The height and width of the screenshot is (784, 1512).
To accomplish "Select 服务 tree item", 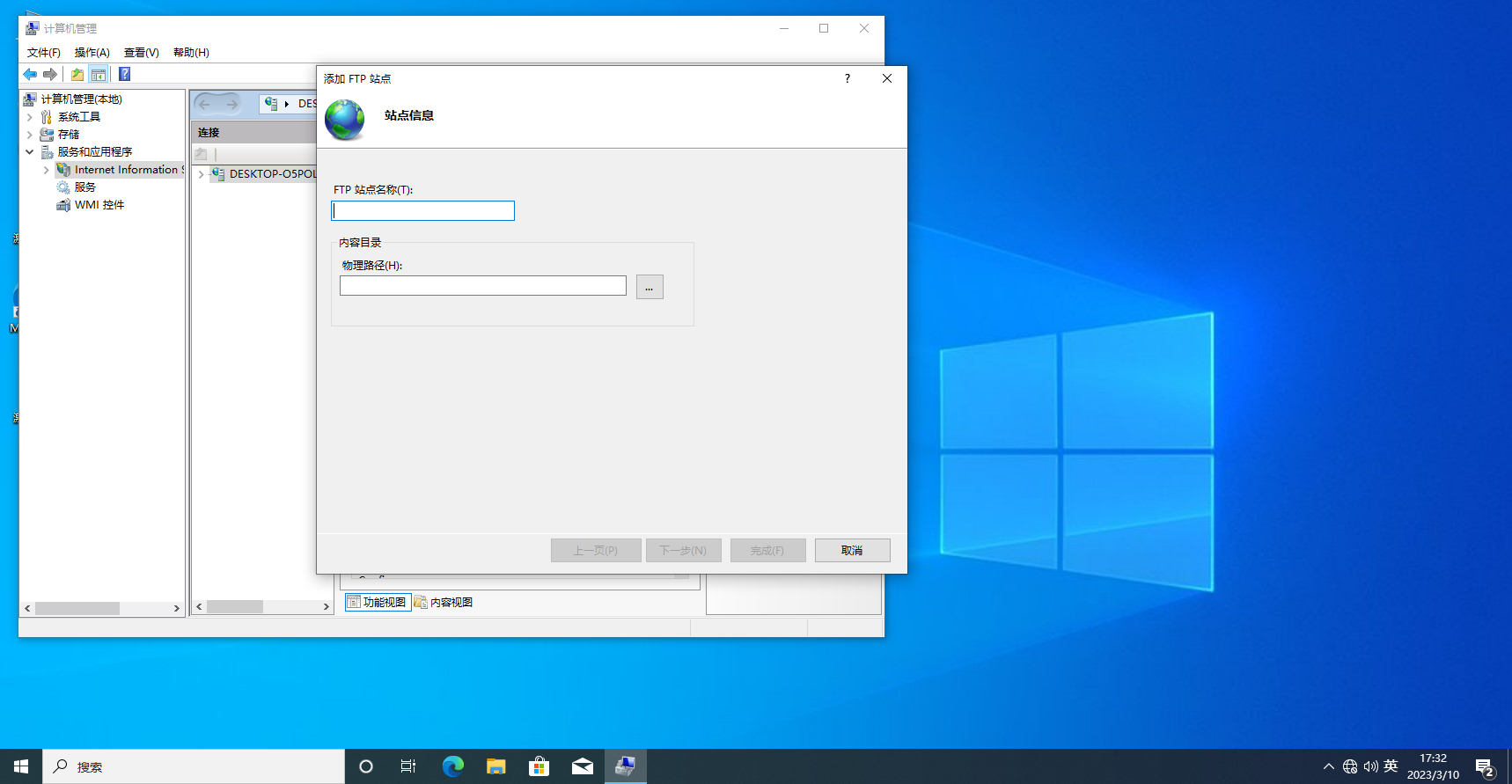I will 85,187.
